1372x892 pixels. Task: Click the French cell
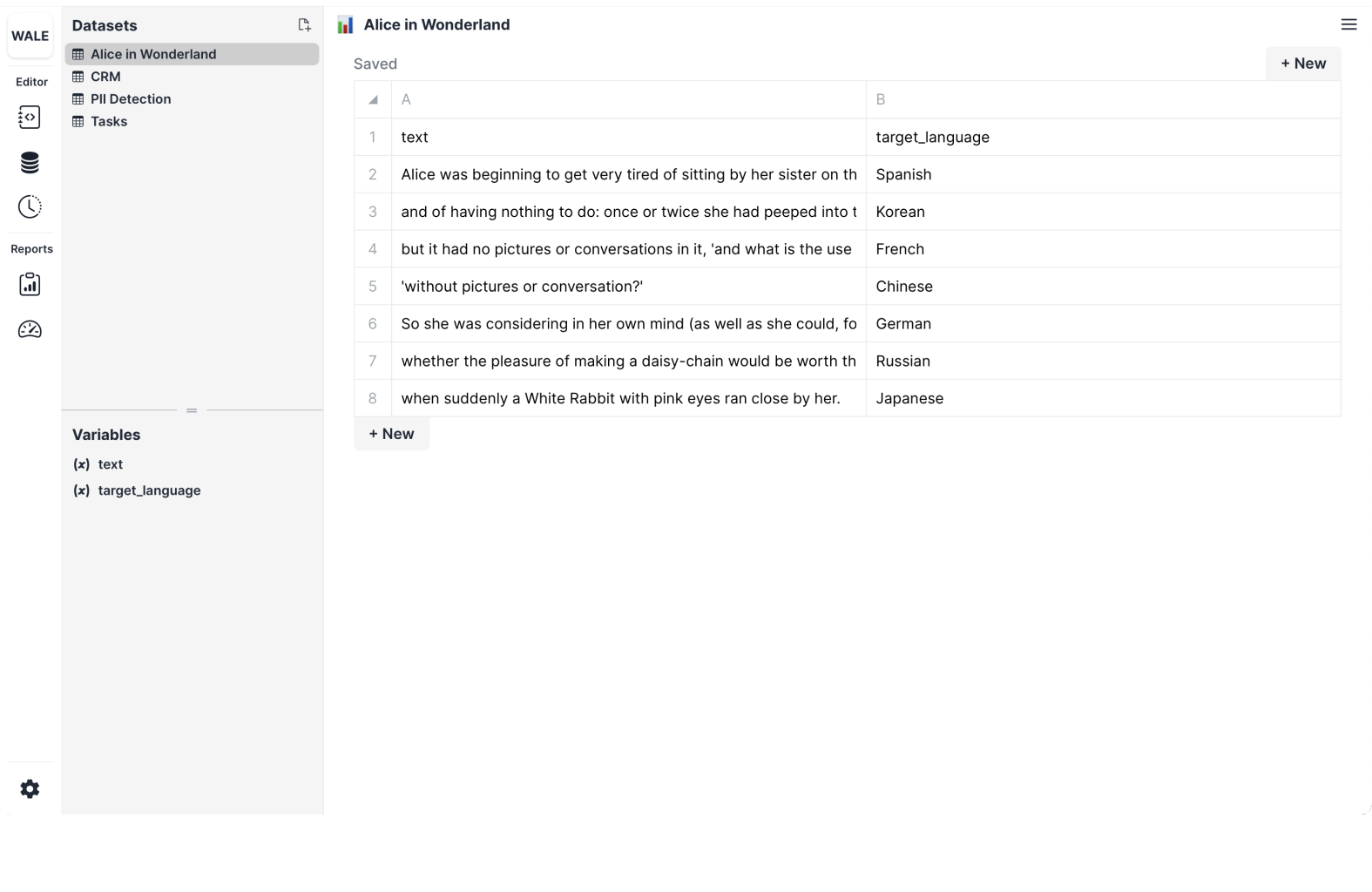pyautogui.click(x=1104, y=249)
